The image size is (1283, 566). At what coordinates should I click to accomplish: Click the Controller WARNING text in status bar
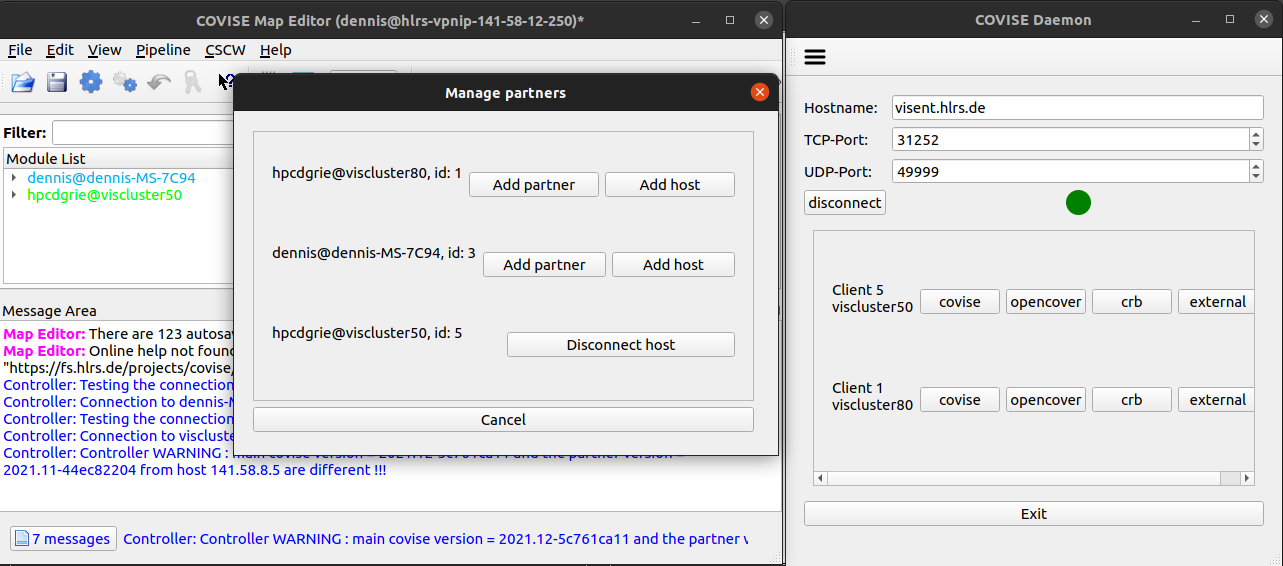click(435, 539)
